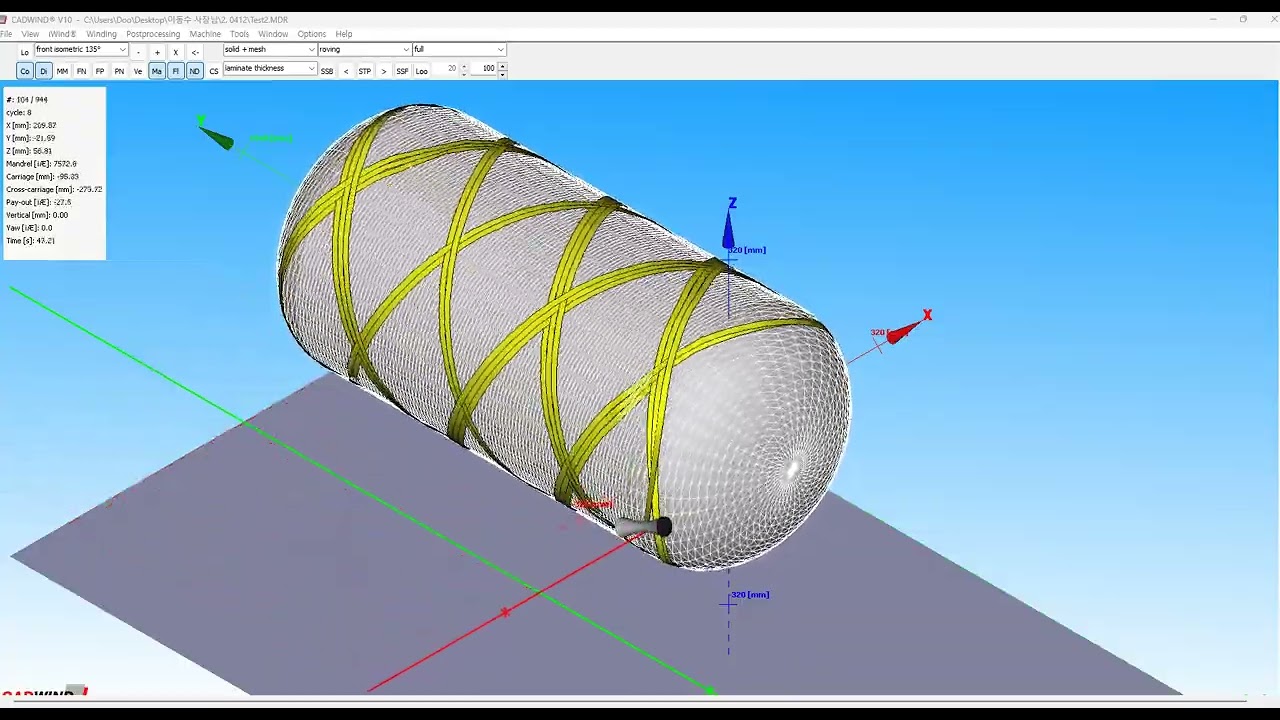Click the SSF simulation button
This screenshot has width=1280, height=720.
(403, 71)
